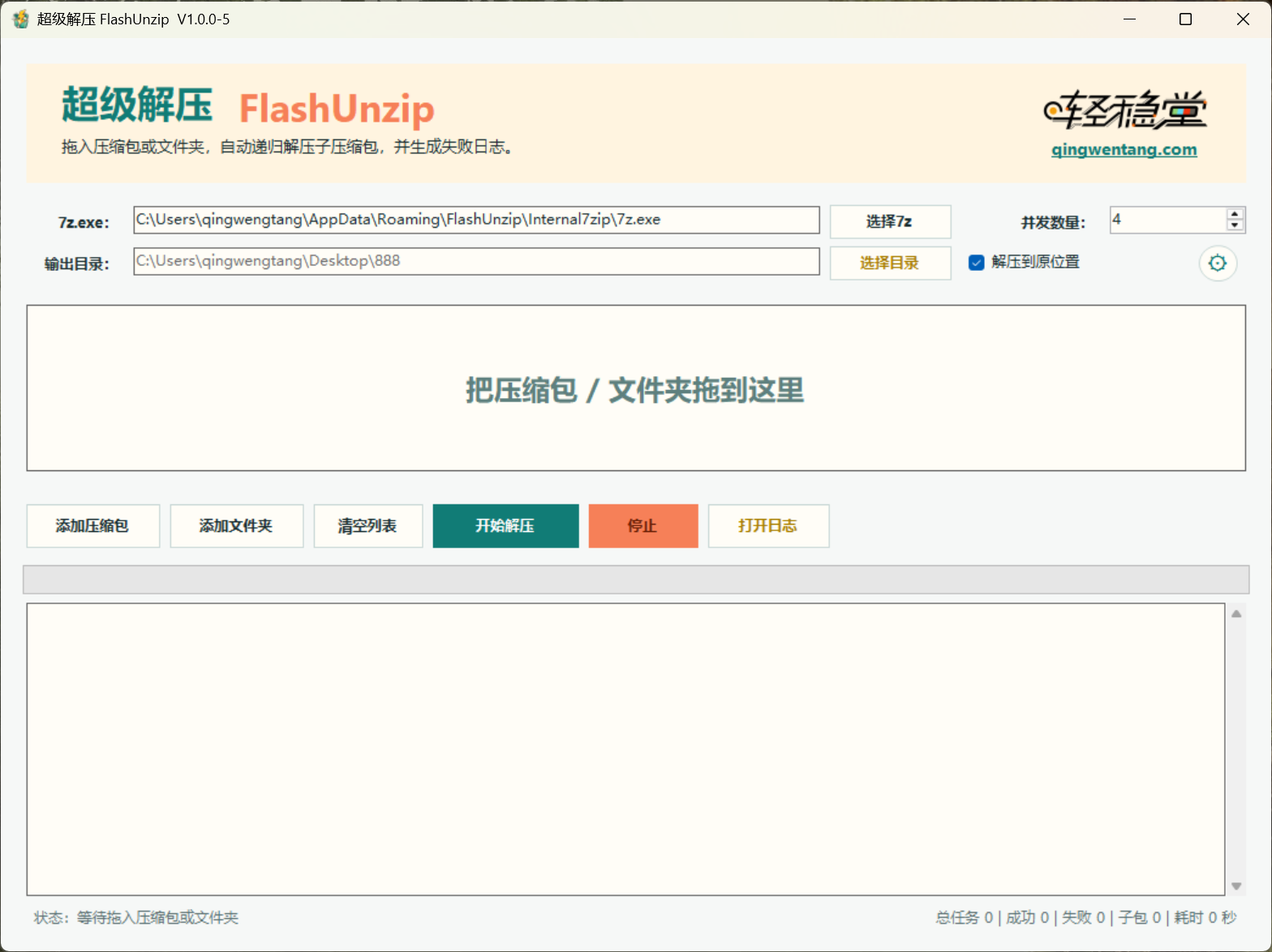1272x952 pixels.
Task: Click the orange 停止 button
Action: pyautogui.click(x=643, y=526)
